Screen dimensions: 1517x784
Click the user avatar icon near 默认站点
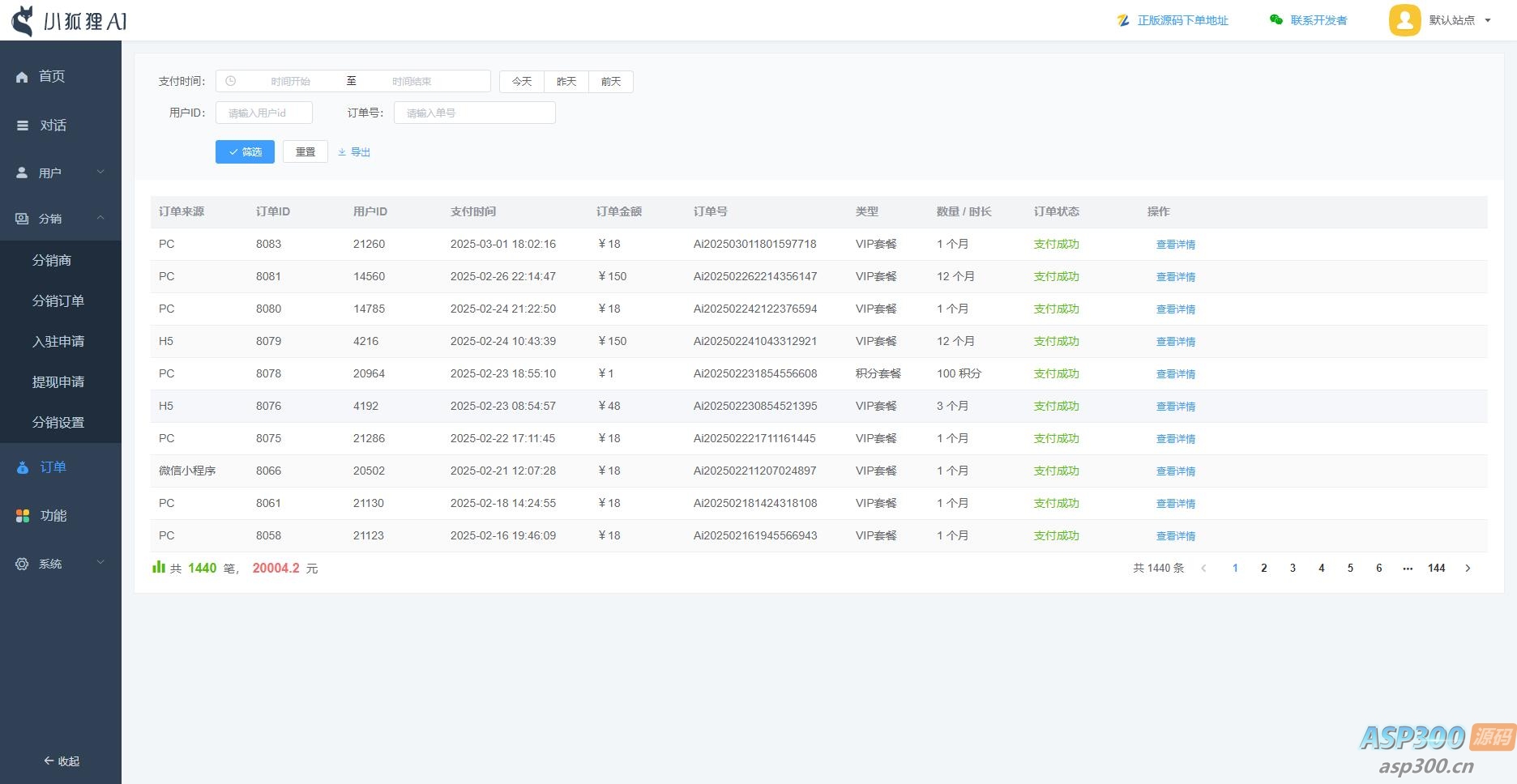click(x=1404, y=20)
